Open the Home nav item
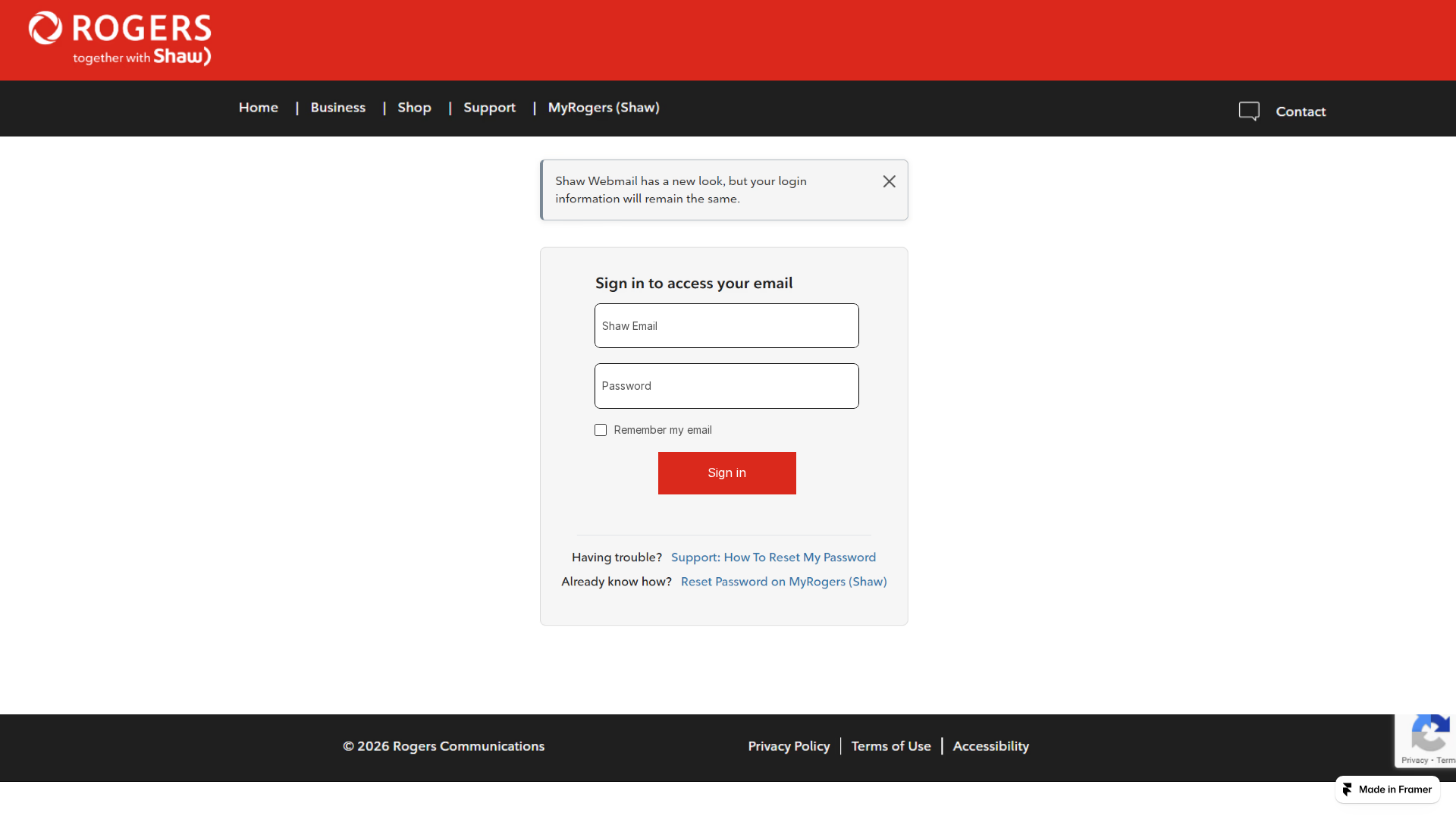This screenshot has height=819, width=1456. click(x=259, y=108)
